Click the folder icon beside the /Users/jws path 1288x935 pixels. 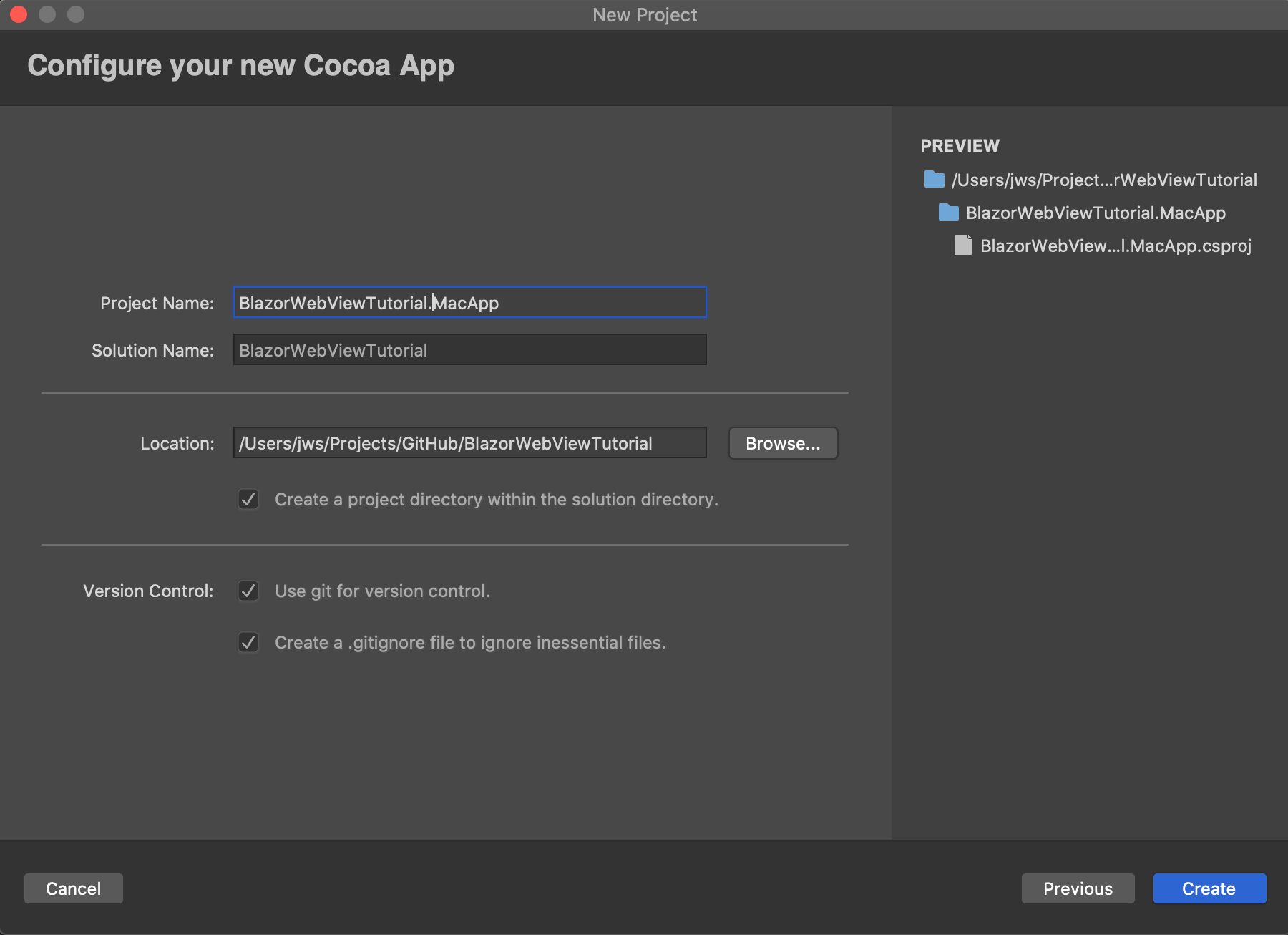click(x=934, y=179)
